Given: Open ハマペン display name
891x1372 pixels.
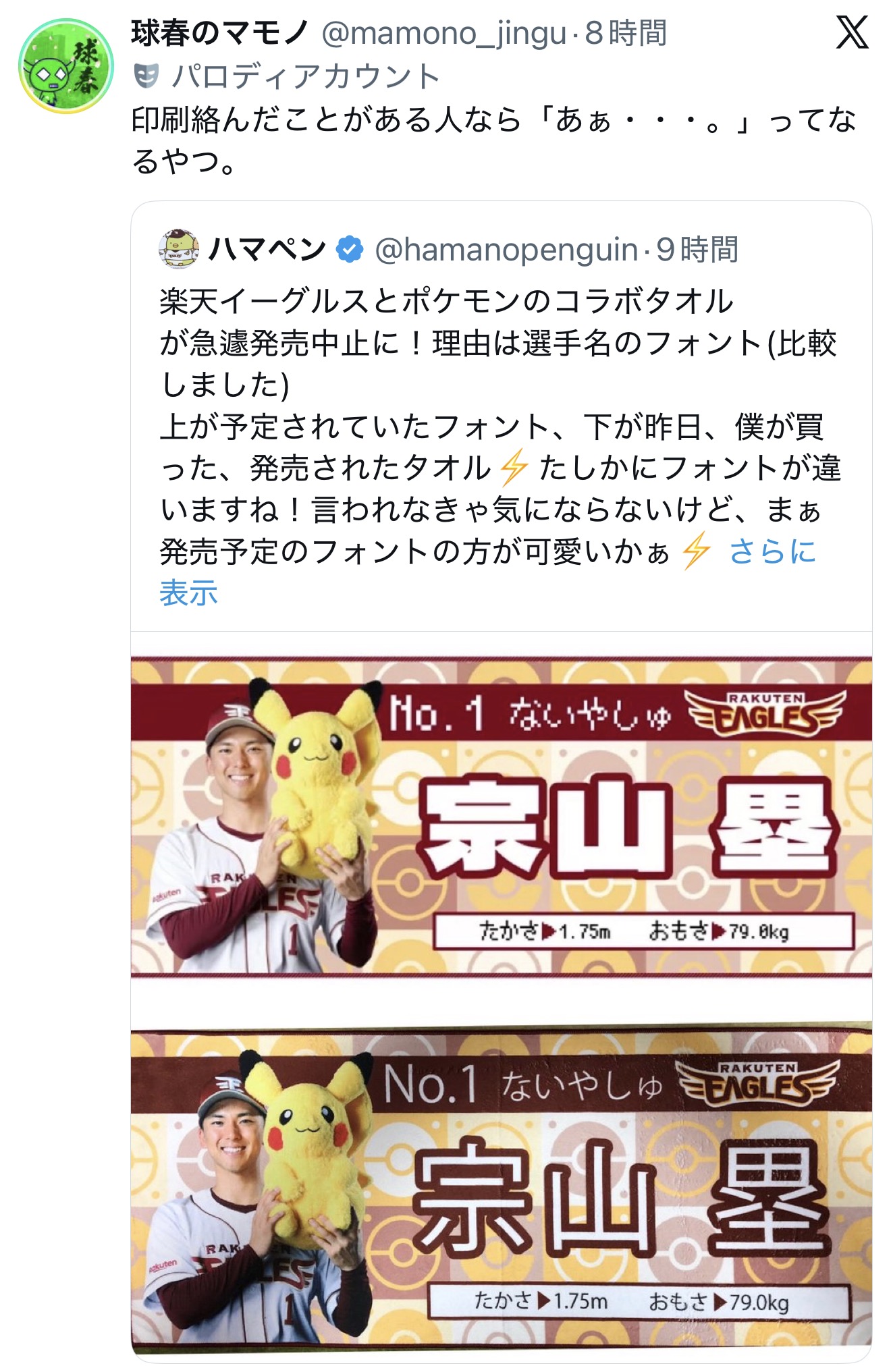Looking at the screenshot, I should (267, 250).
